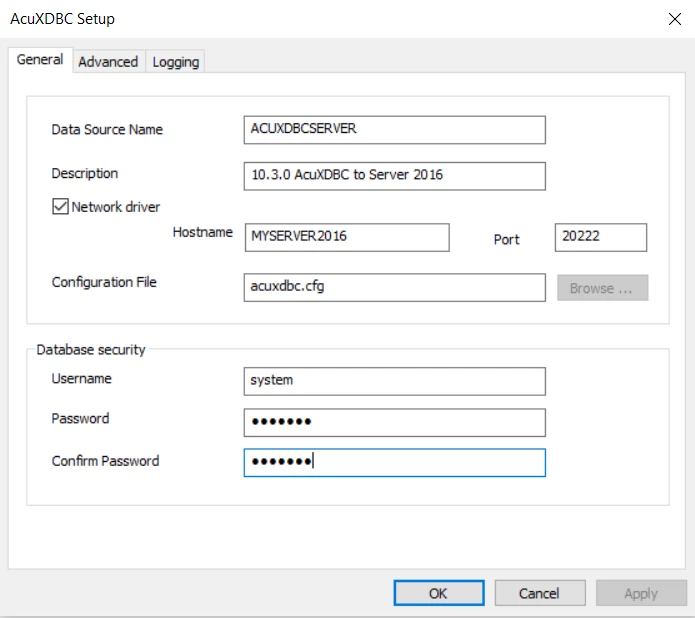Image resolution: width=695 pixels, height=618 pixels.
Task: Click the Database security group label
Action: 91,350
